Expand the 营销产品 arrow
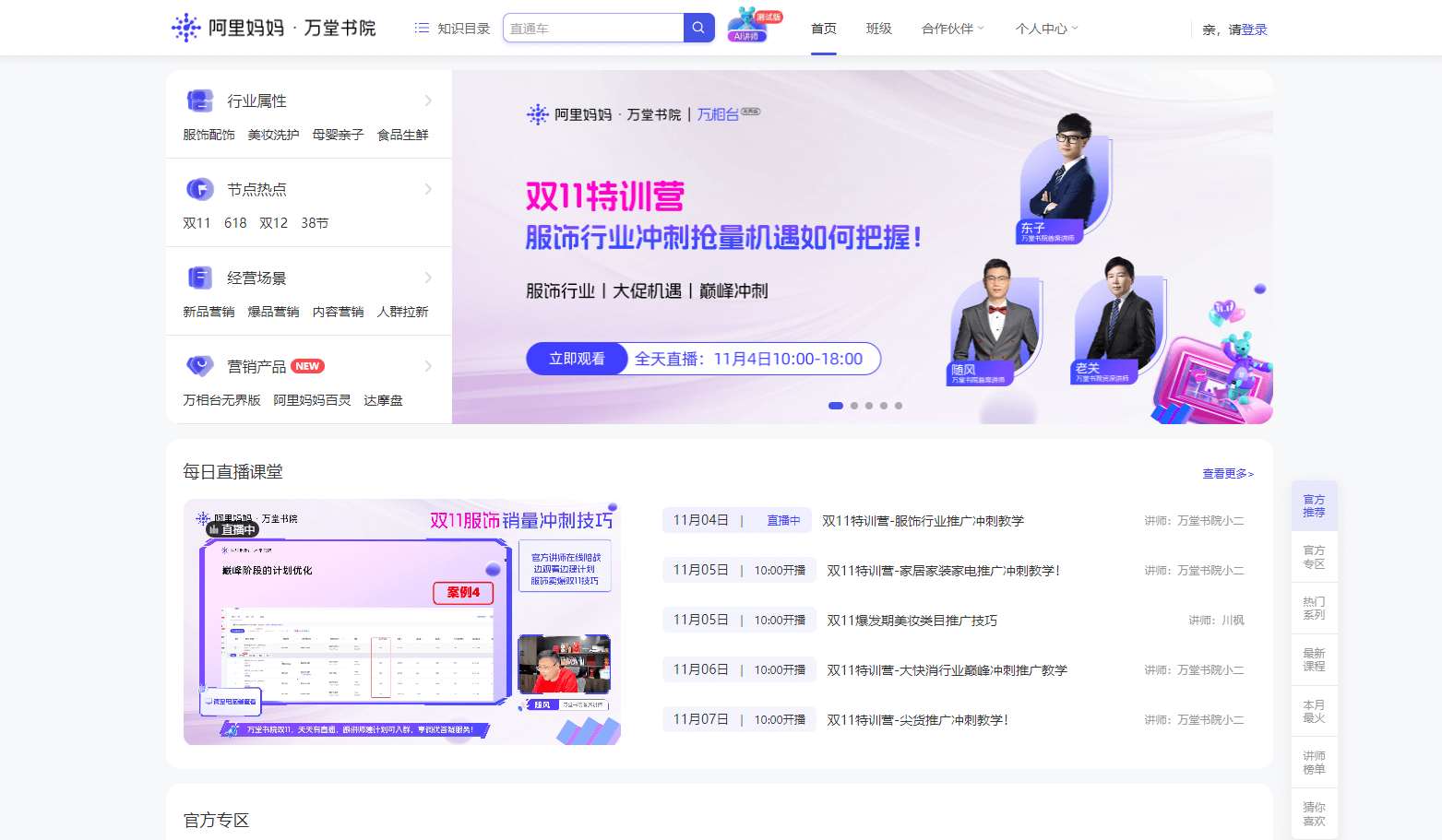1442x840 pixels. 428,366
